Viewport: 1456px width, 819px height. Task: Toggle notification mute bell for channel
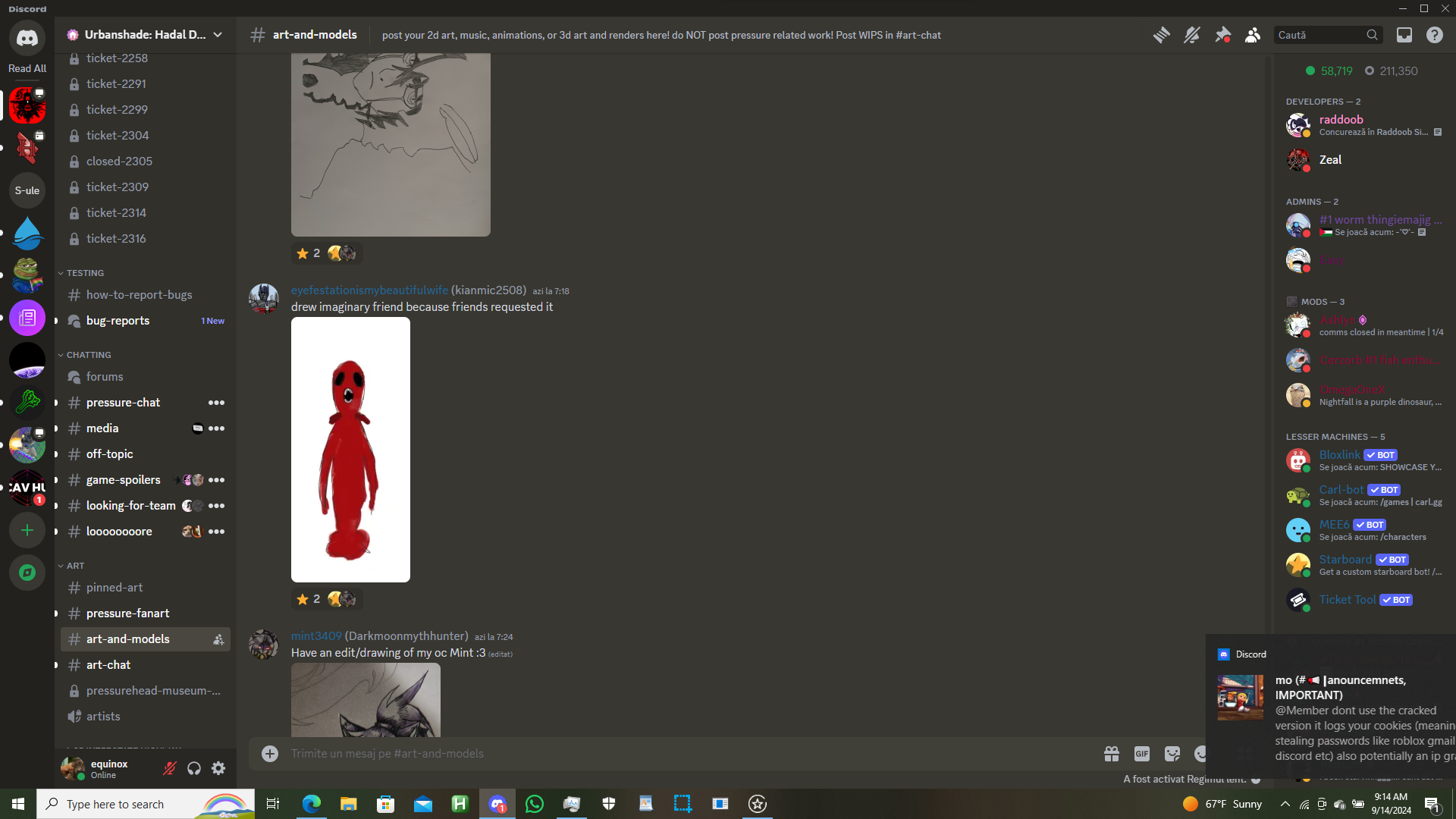pos(1191,35)
